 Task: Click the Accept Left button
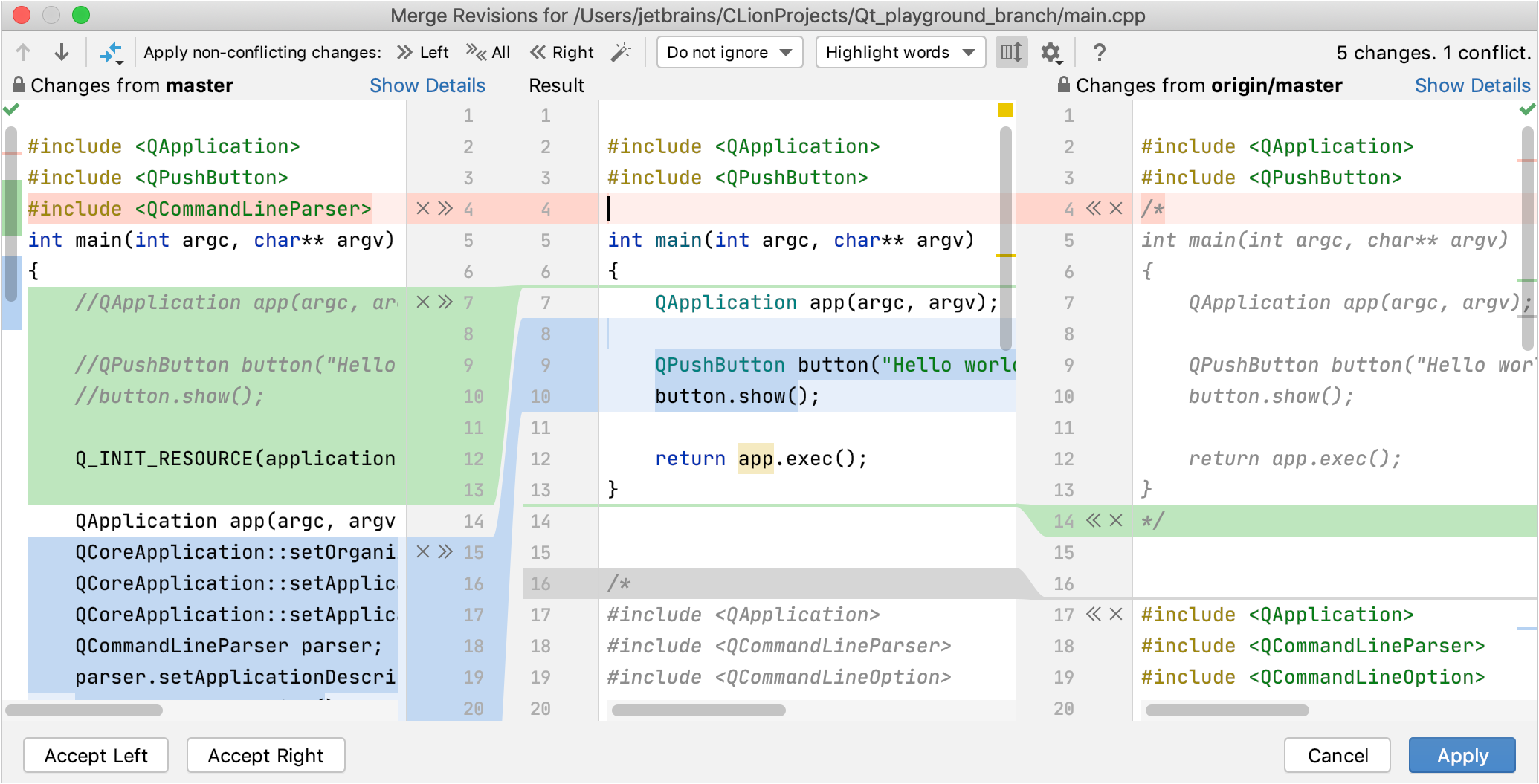point(96,755)
